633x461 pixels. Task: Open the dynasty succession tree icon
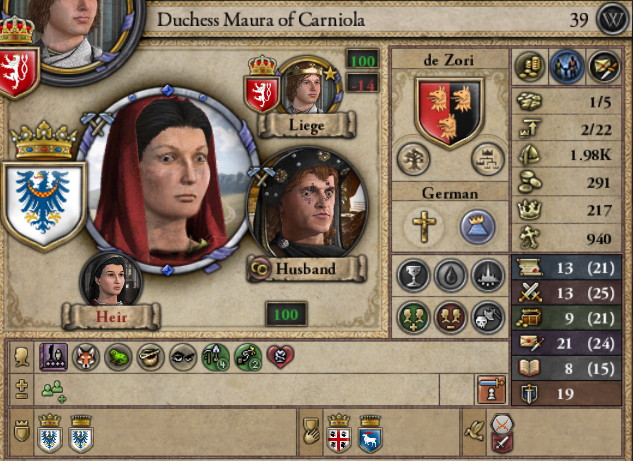(x=488, y=159)
